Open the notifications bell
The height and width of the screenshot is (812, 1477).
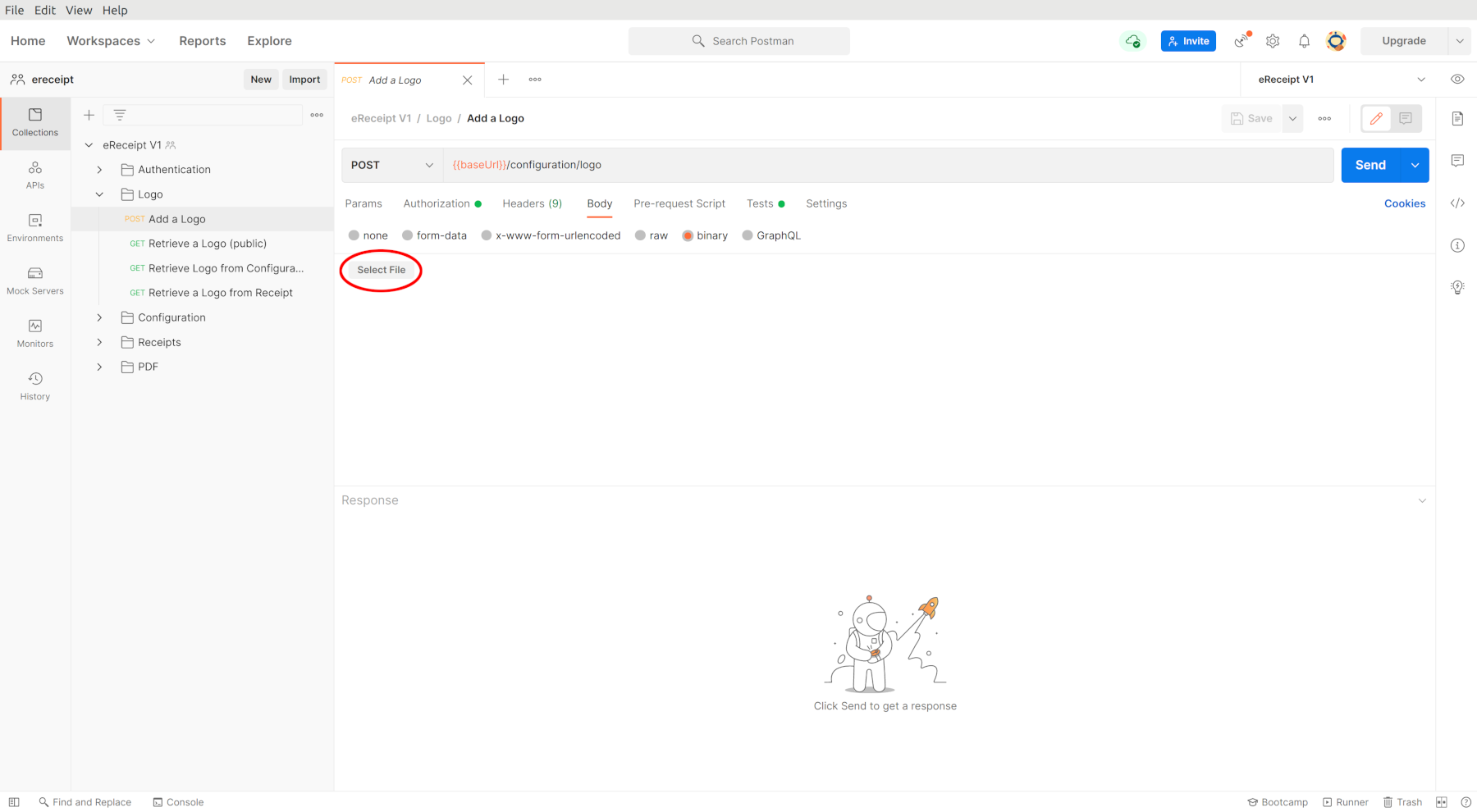tap(1304, 41)
